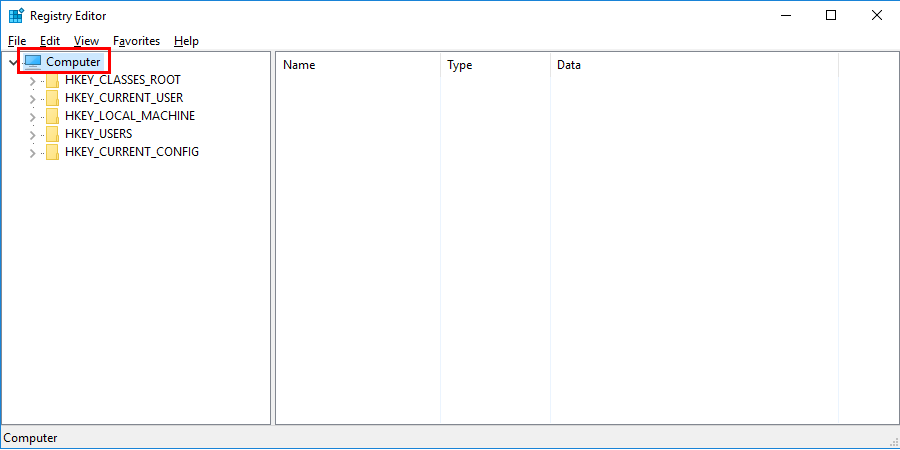900x450 pixels.
Task: Select HKEY_USERS label
Action: pos(98,134)
